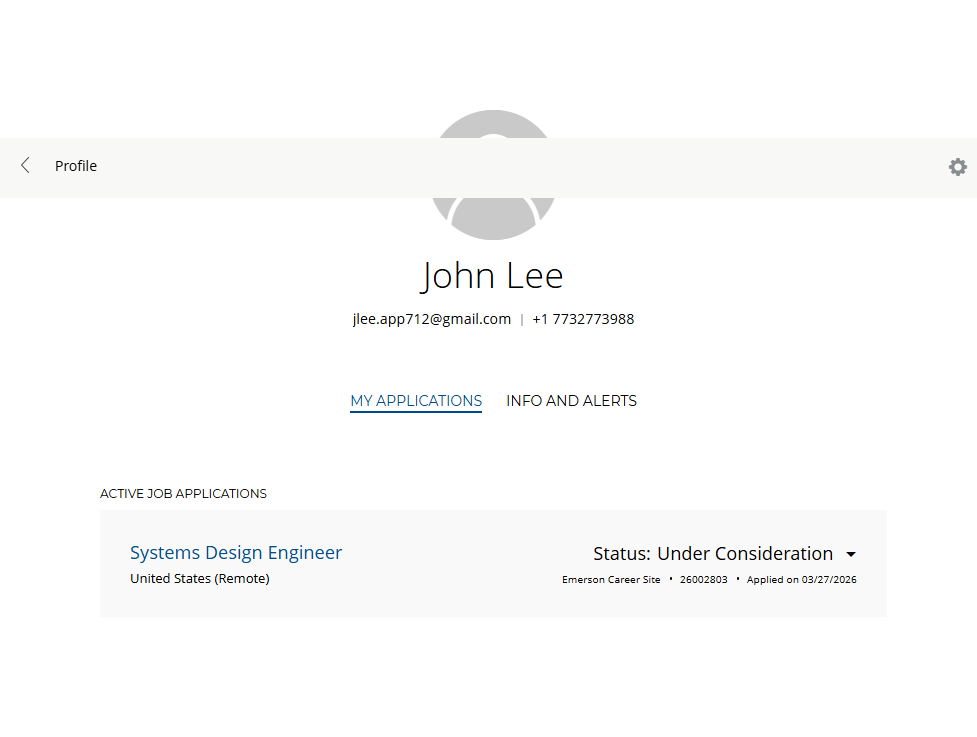The image size is (977, 737).
Task: Expand the application status dropdown arrow
Action: 851,554
